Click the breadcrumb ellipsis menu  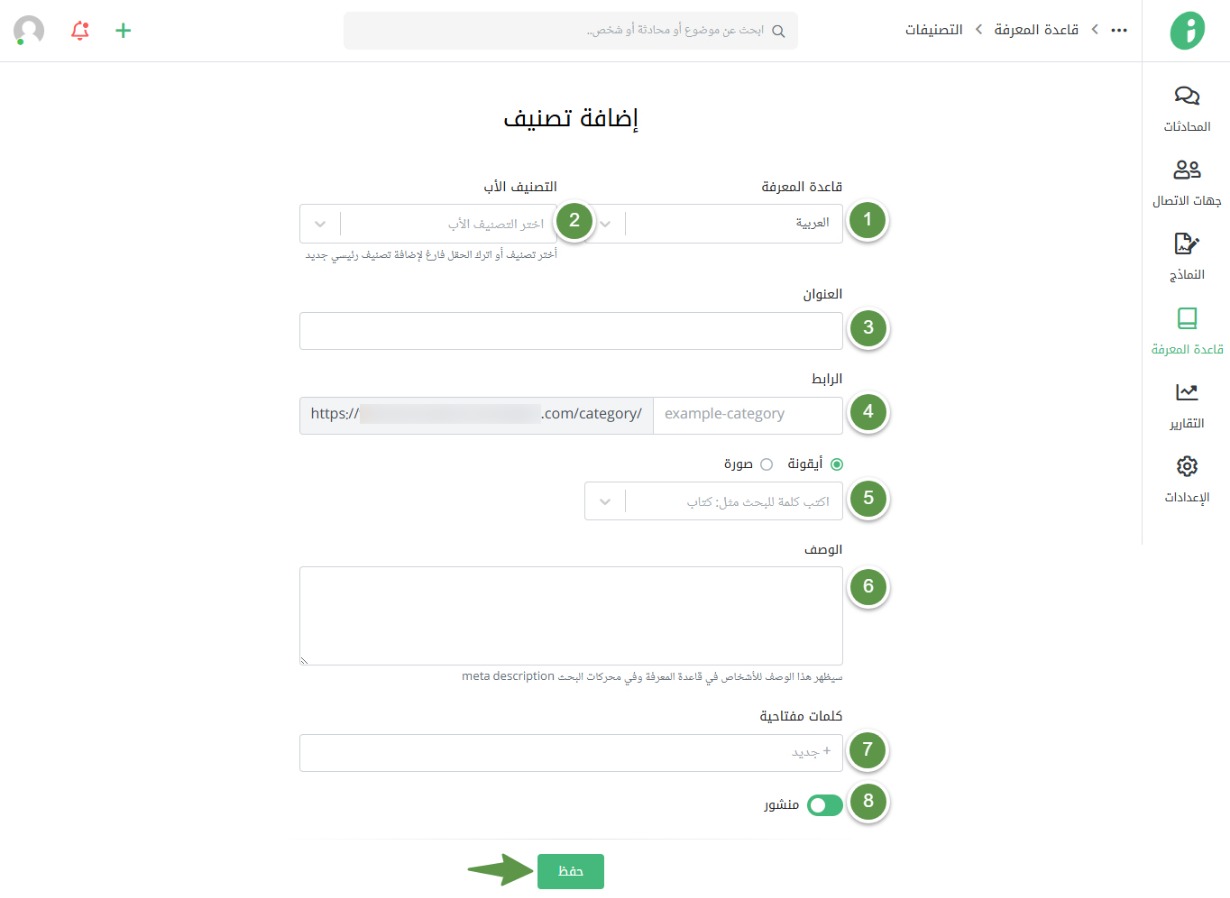point(1119,30)
